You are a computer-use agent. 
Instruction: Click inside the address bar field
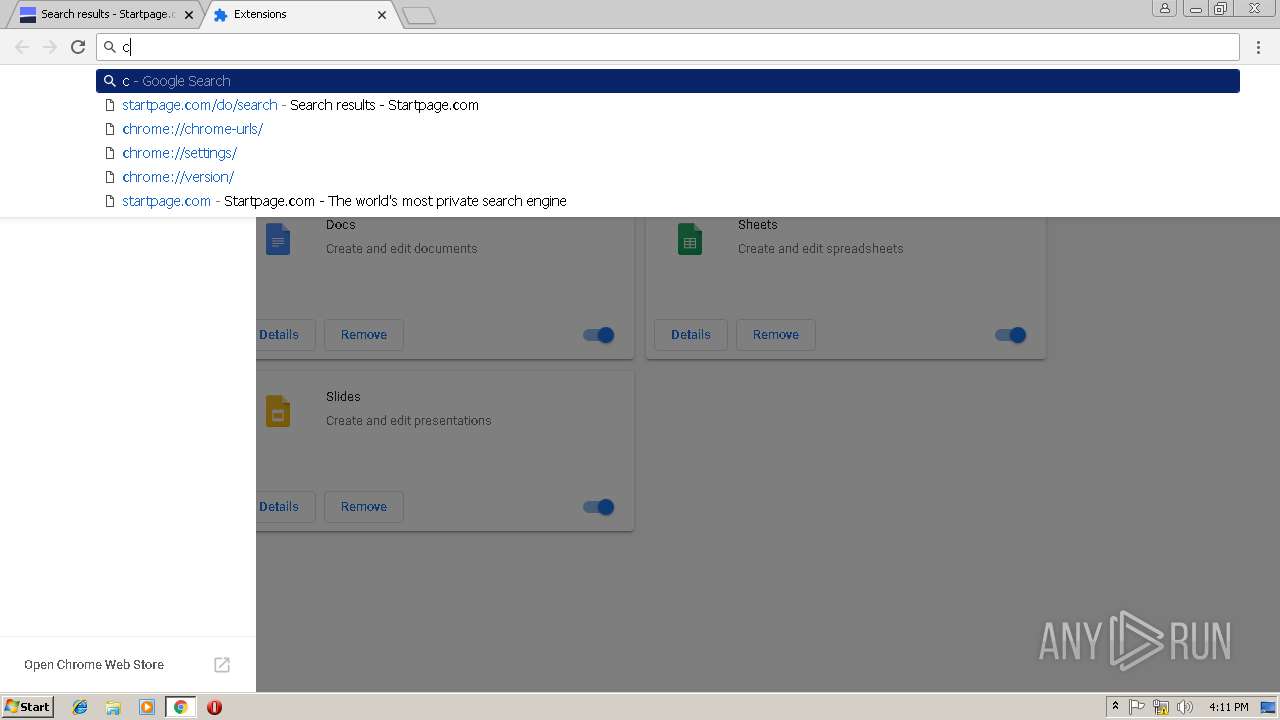click(x=668, y=47)
